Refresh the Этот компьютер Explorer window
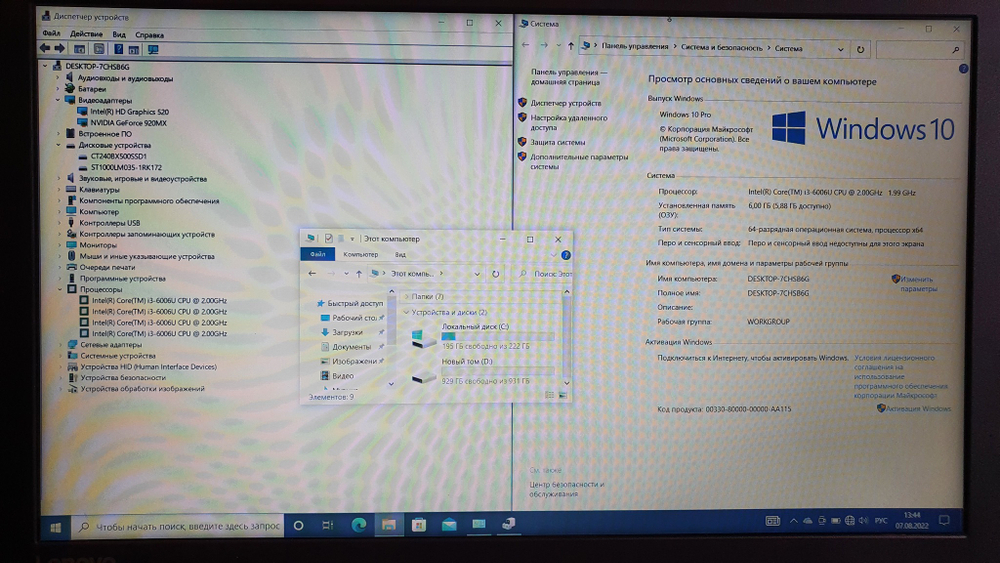The image size is (1000, 563). pos(496,274)
